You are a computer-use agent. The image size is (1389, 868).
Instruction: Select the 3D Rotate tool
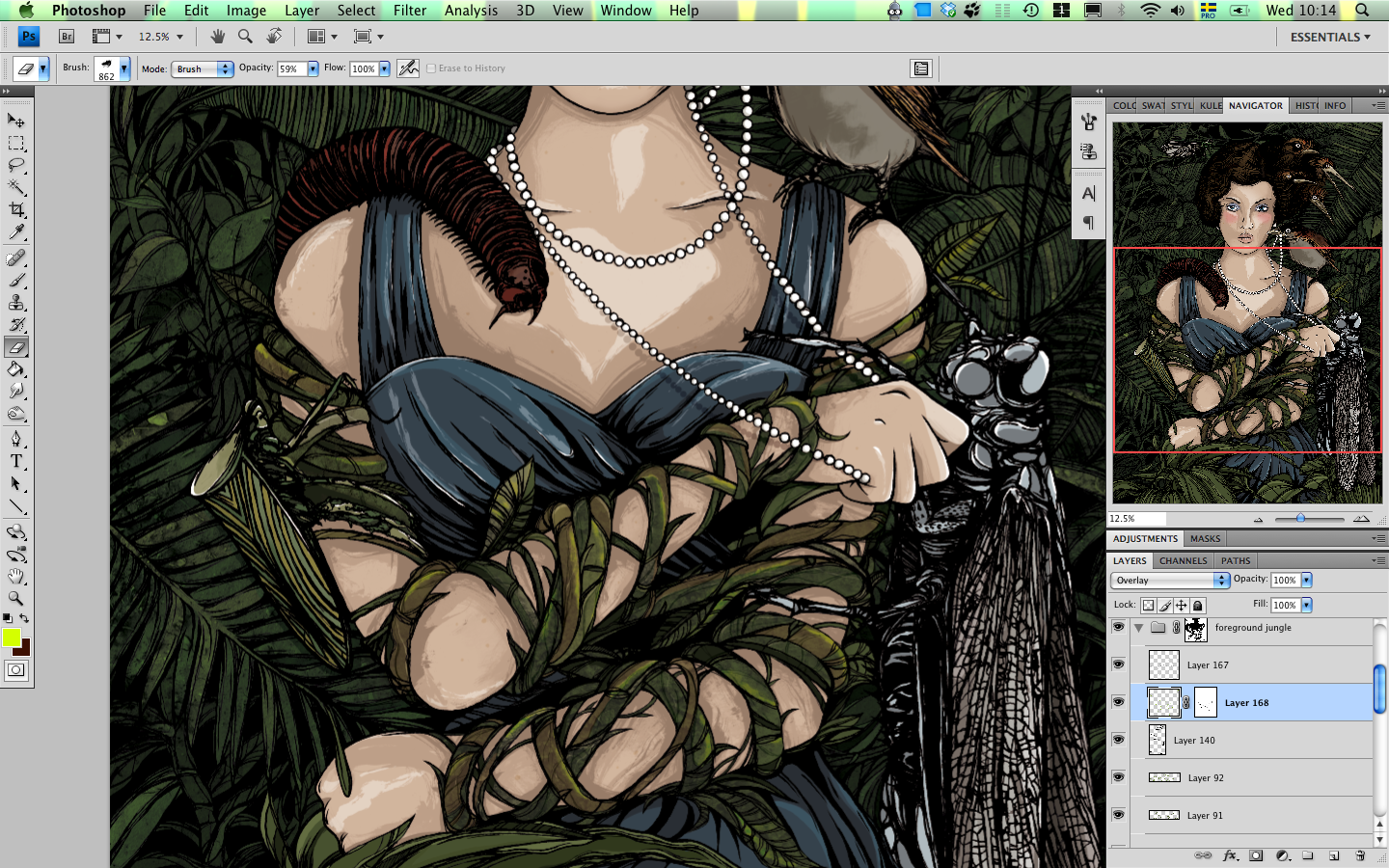point(16,532)
